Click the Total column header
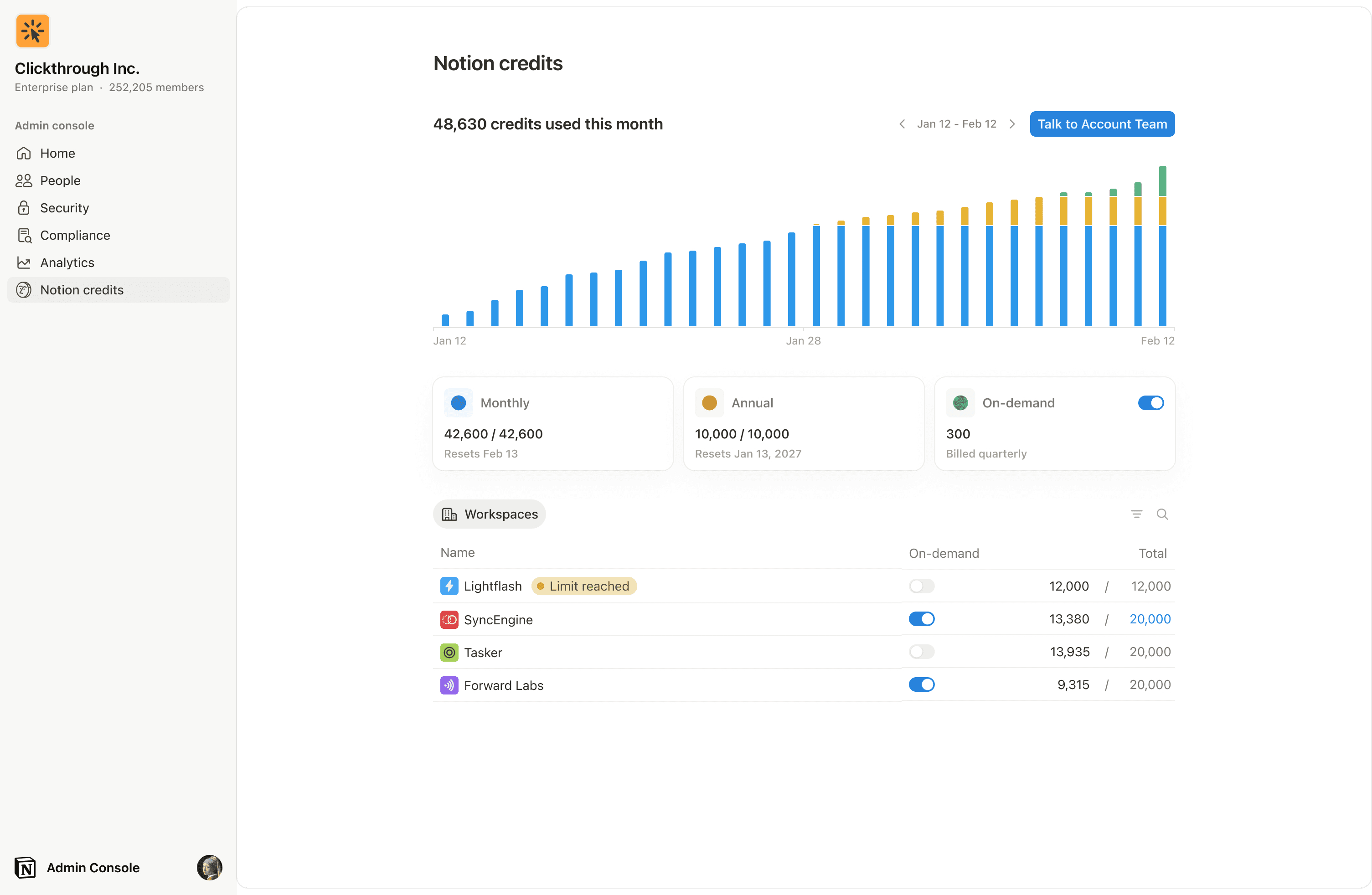 (x=1152, y=553)
